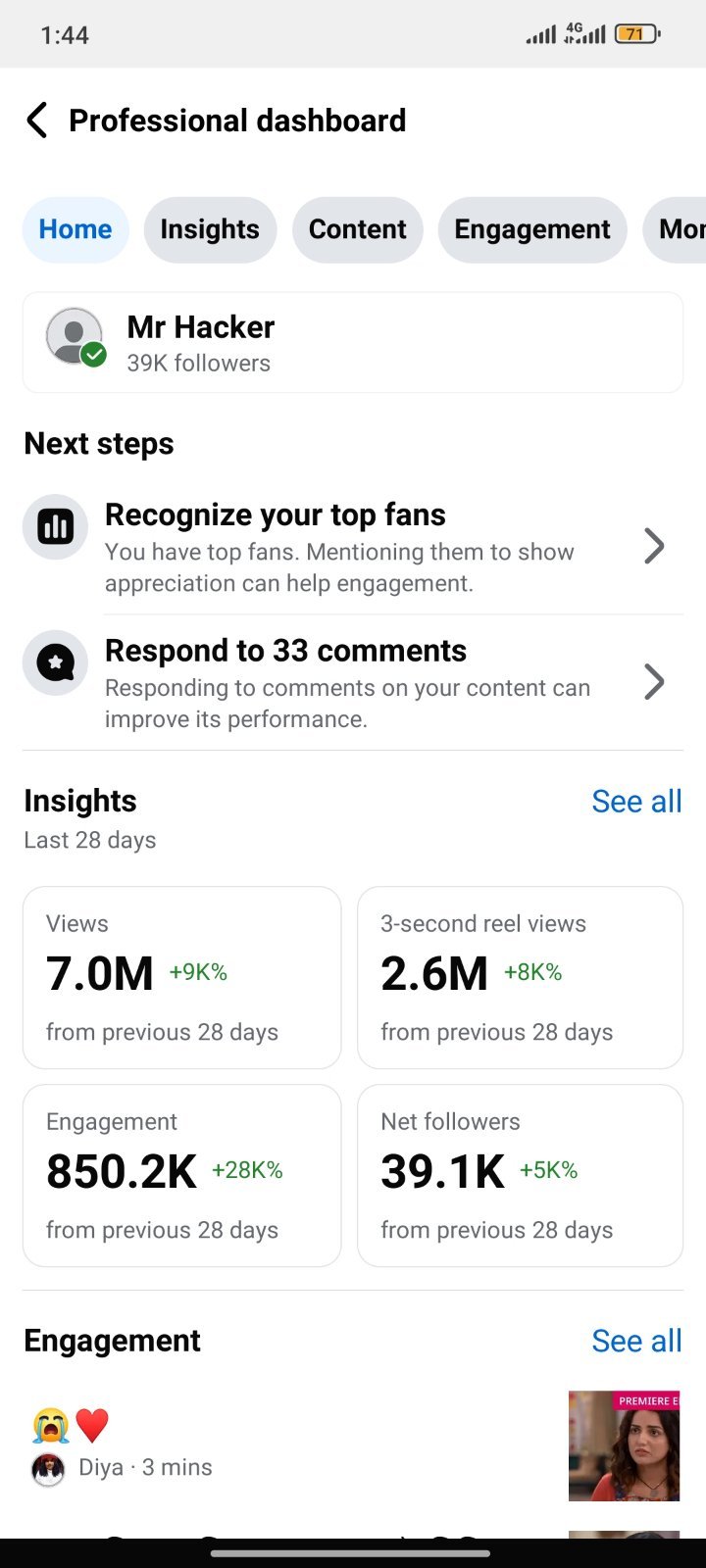Image resolution: width=706 pixels, height=1568 pixels.
Task: Switch to the Insights tab
Action: pyautogui.click(x=210, y=229)
